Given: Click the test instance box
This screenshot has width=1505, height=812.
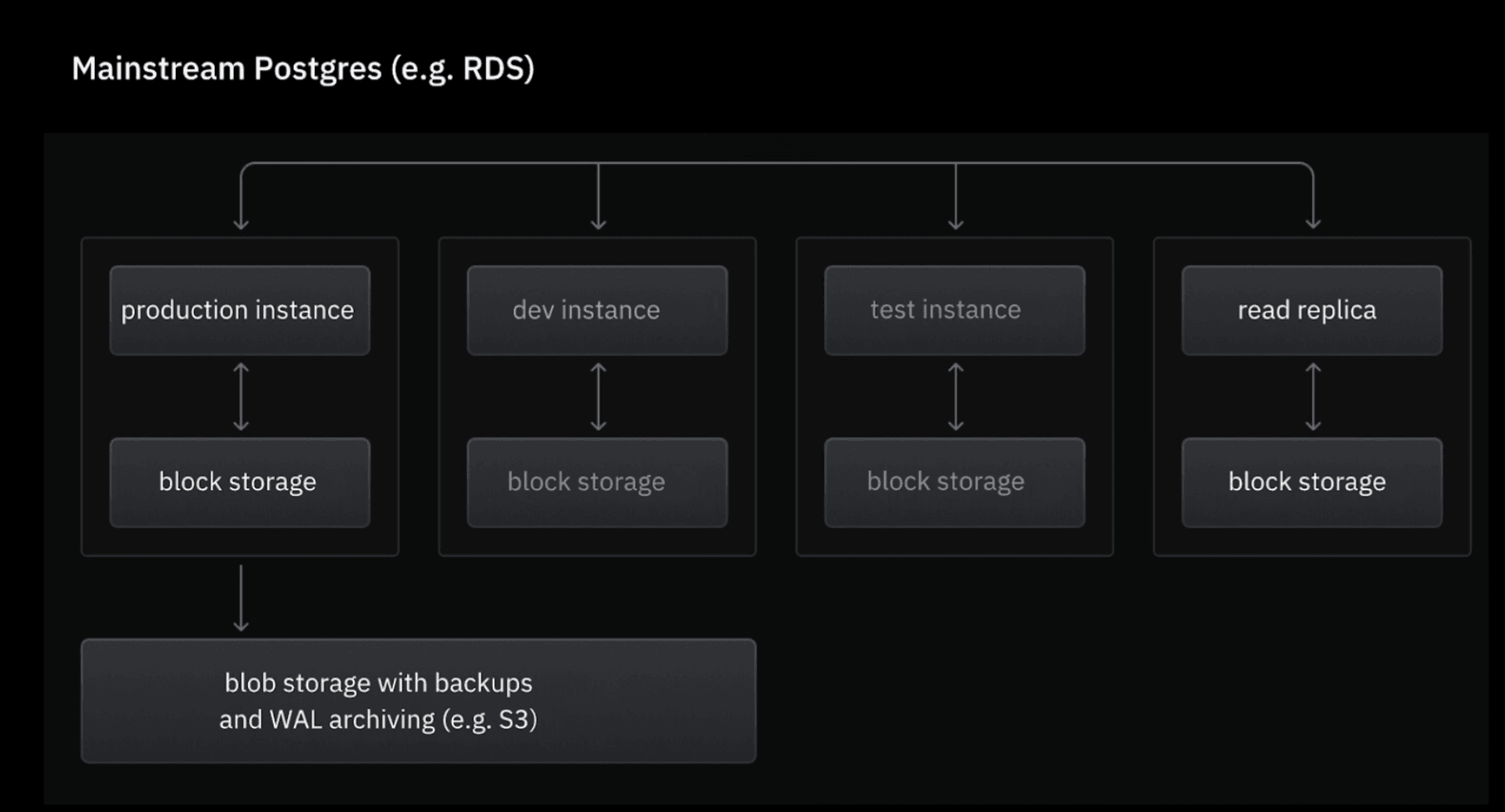Looking at the screenshot, I should tap(954, 310).
